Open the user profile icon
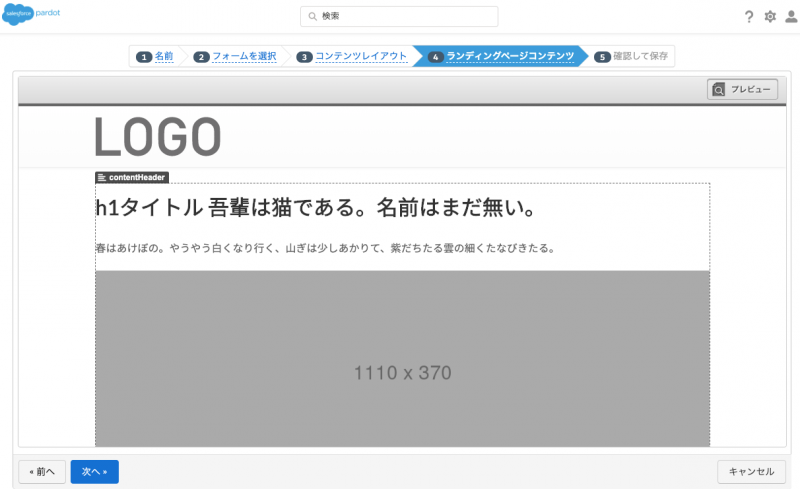 791,17
